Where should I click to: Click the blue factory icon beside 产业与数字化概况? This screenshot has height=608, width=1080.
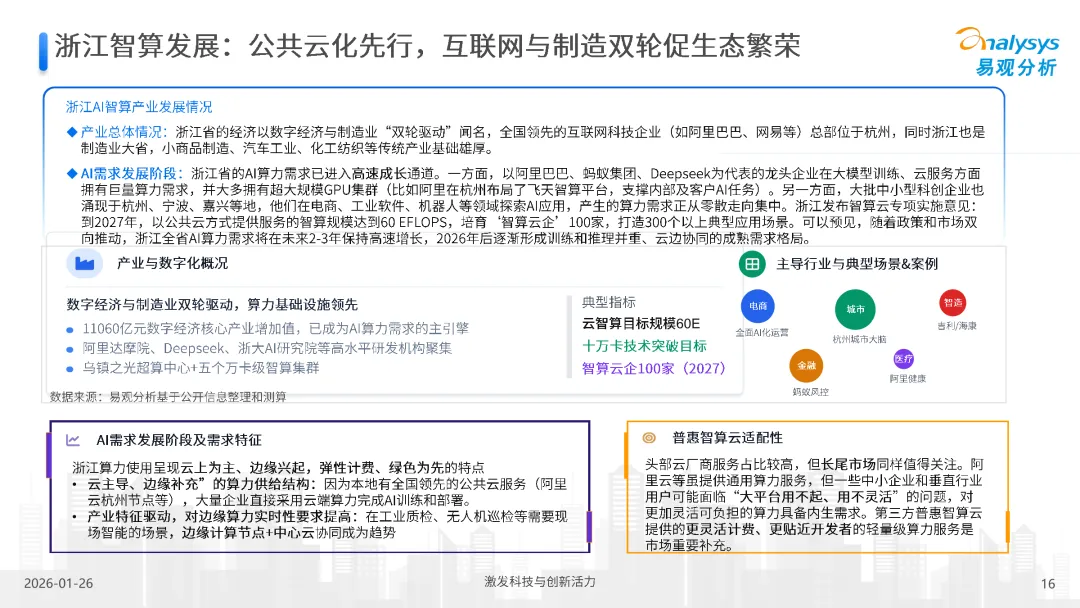coord(85,263)
